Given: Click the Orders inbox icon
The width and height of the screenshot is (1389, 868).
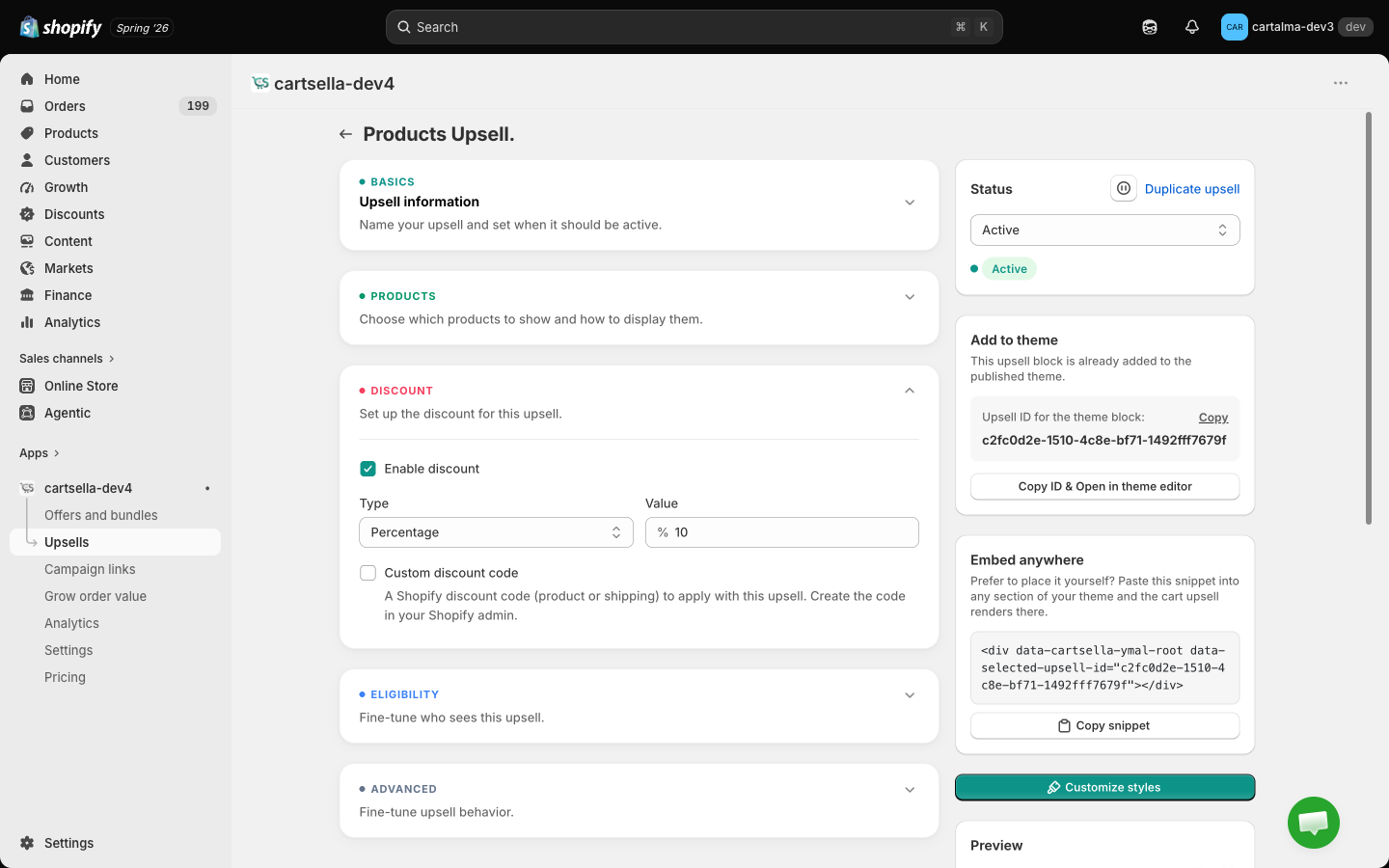Looking at the screenshot, I should [x=27, y=106].
